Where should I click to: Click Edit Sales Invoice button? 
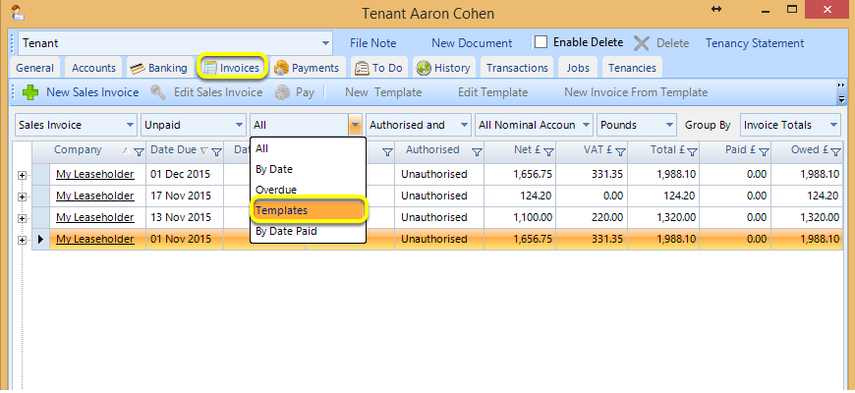[x=207, y=93]
